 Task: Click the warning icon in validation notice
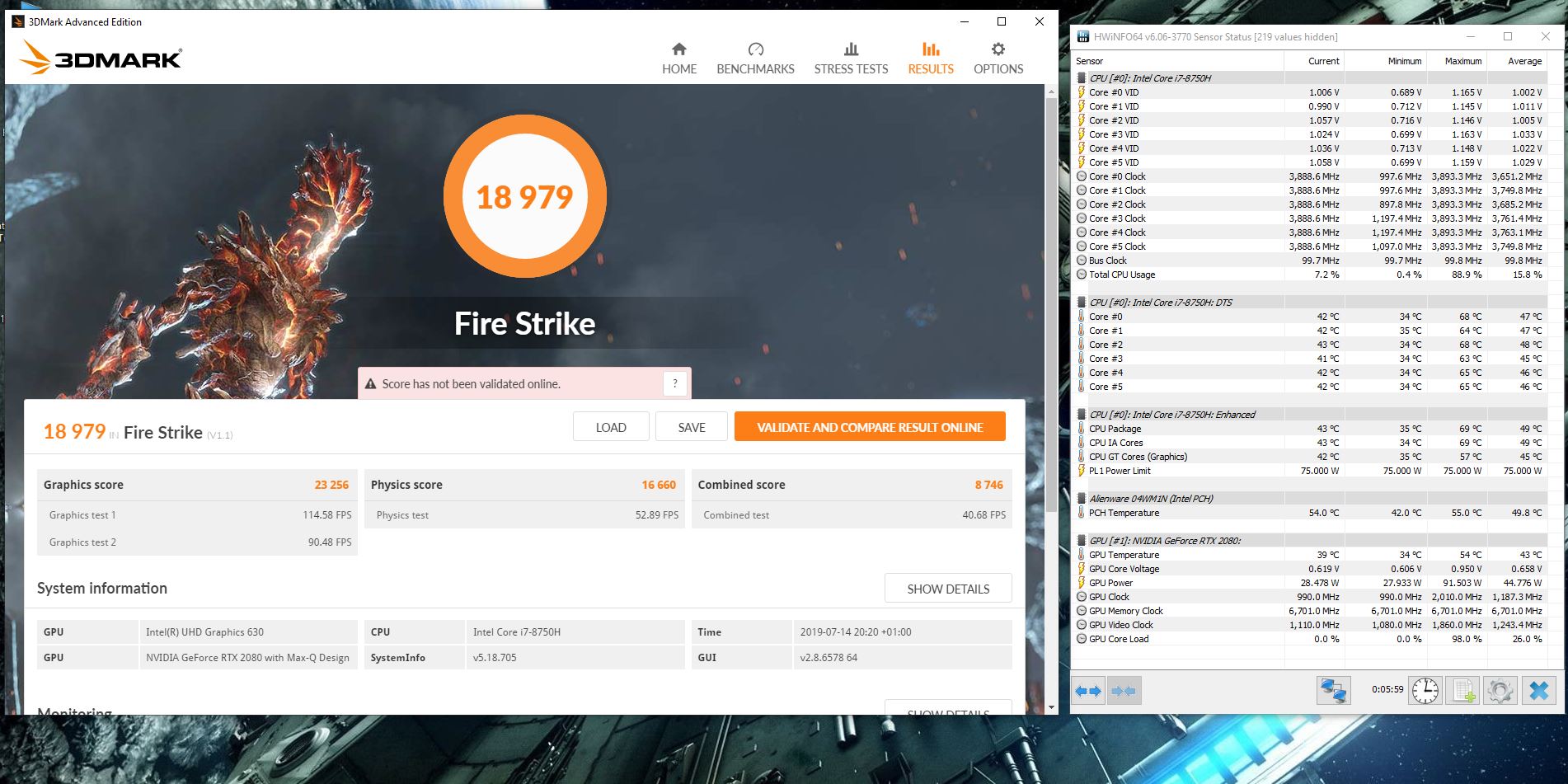click(371, 384)
